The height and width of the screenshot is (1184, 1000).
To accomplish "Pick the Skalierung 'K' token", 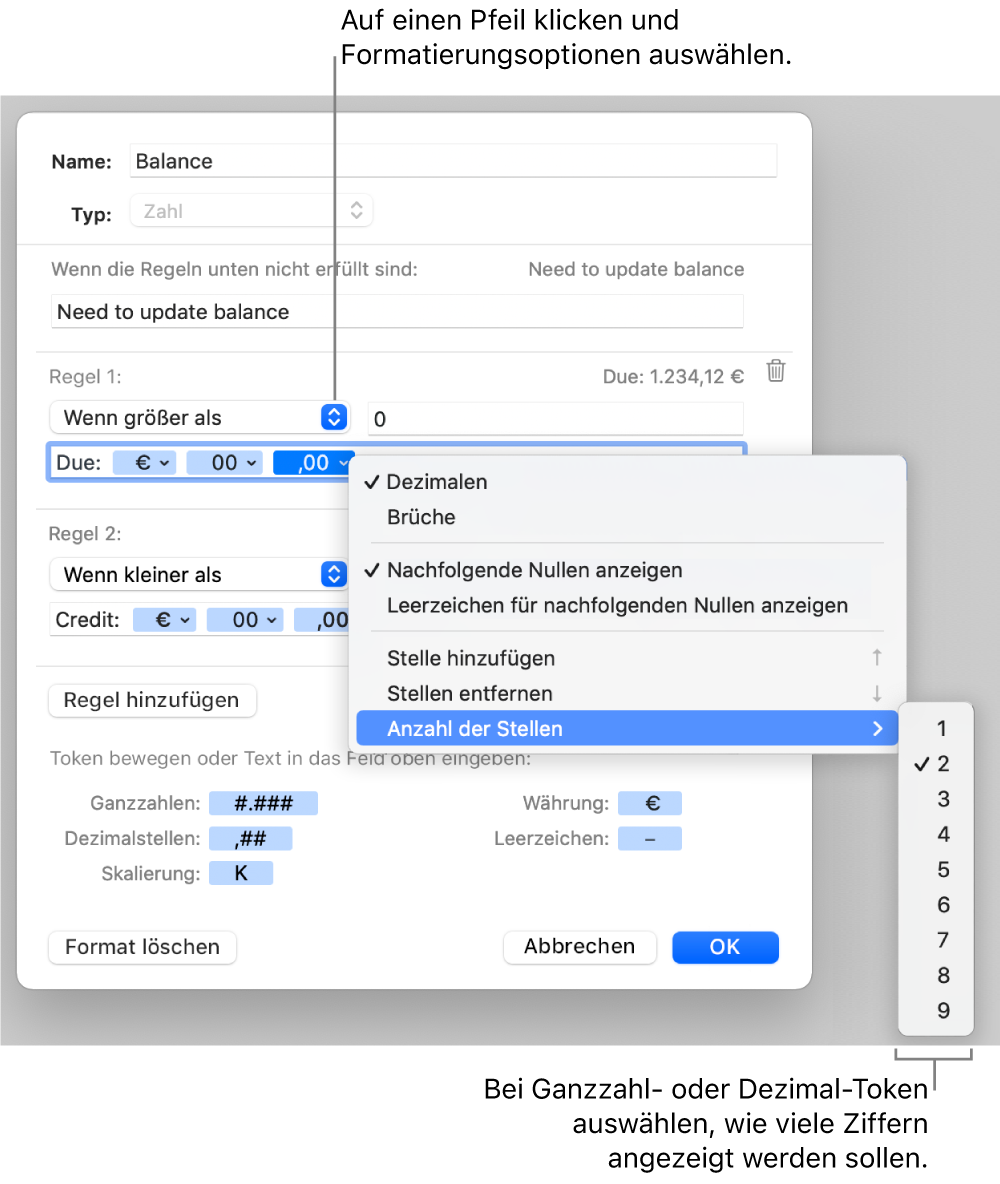I will tap(241, 874).
